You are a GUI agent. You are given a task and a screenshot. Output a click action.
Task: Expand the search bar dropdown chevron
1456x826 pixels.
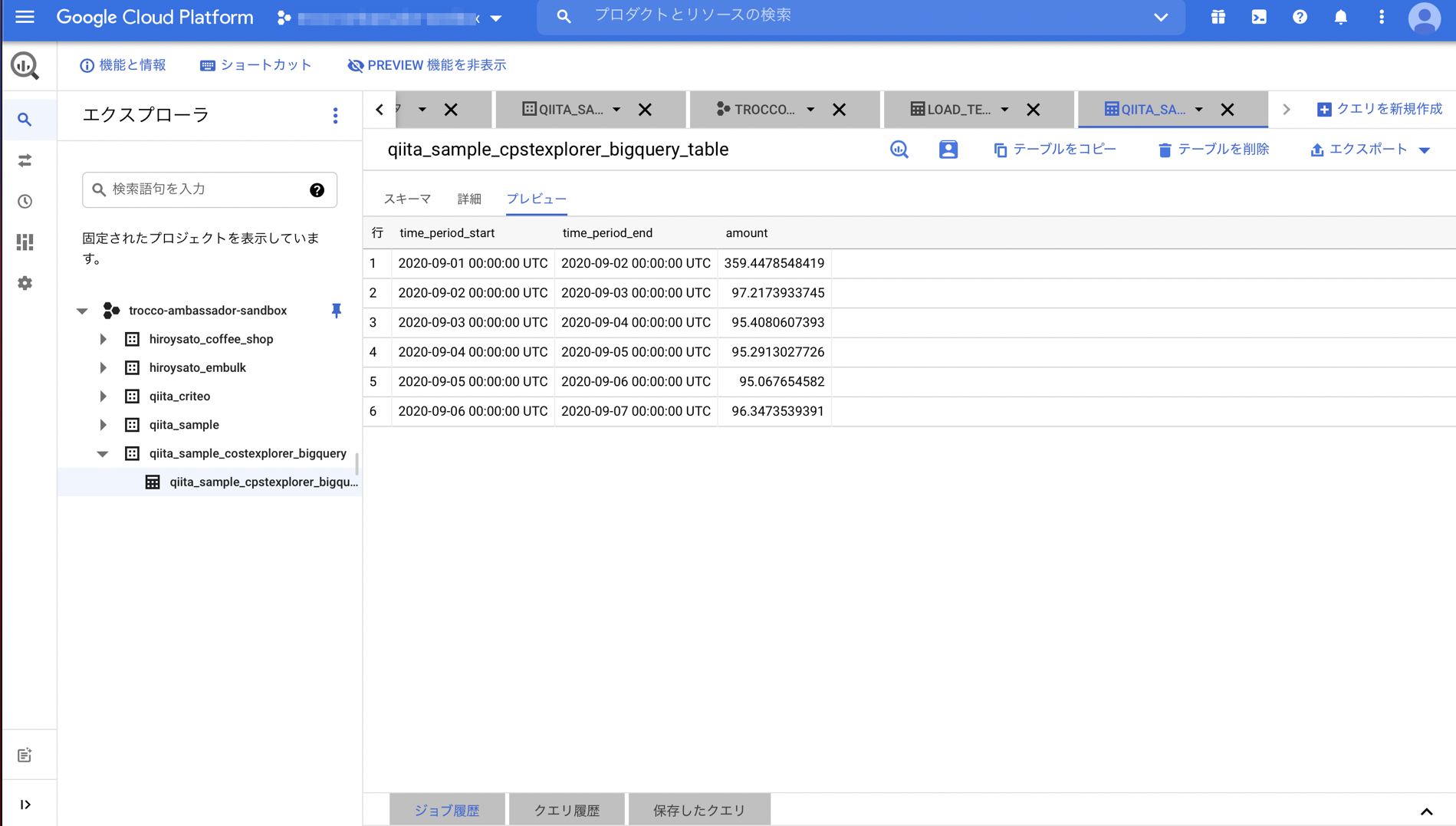pyautogui.click(x=1161, y=17)
